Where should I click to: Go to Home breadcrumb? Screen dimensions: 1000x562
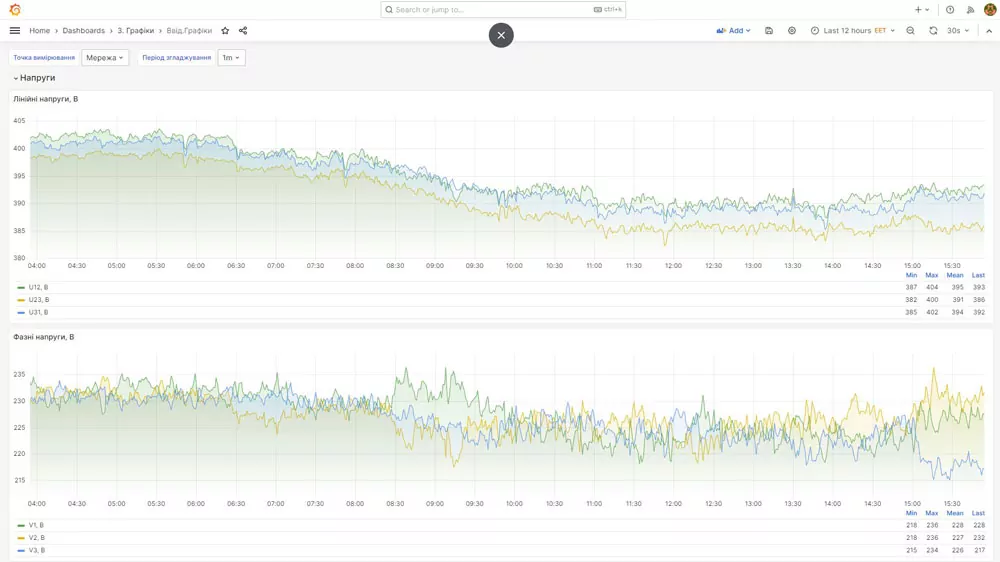point(40,31)
